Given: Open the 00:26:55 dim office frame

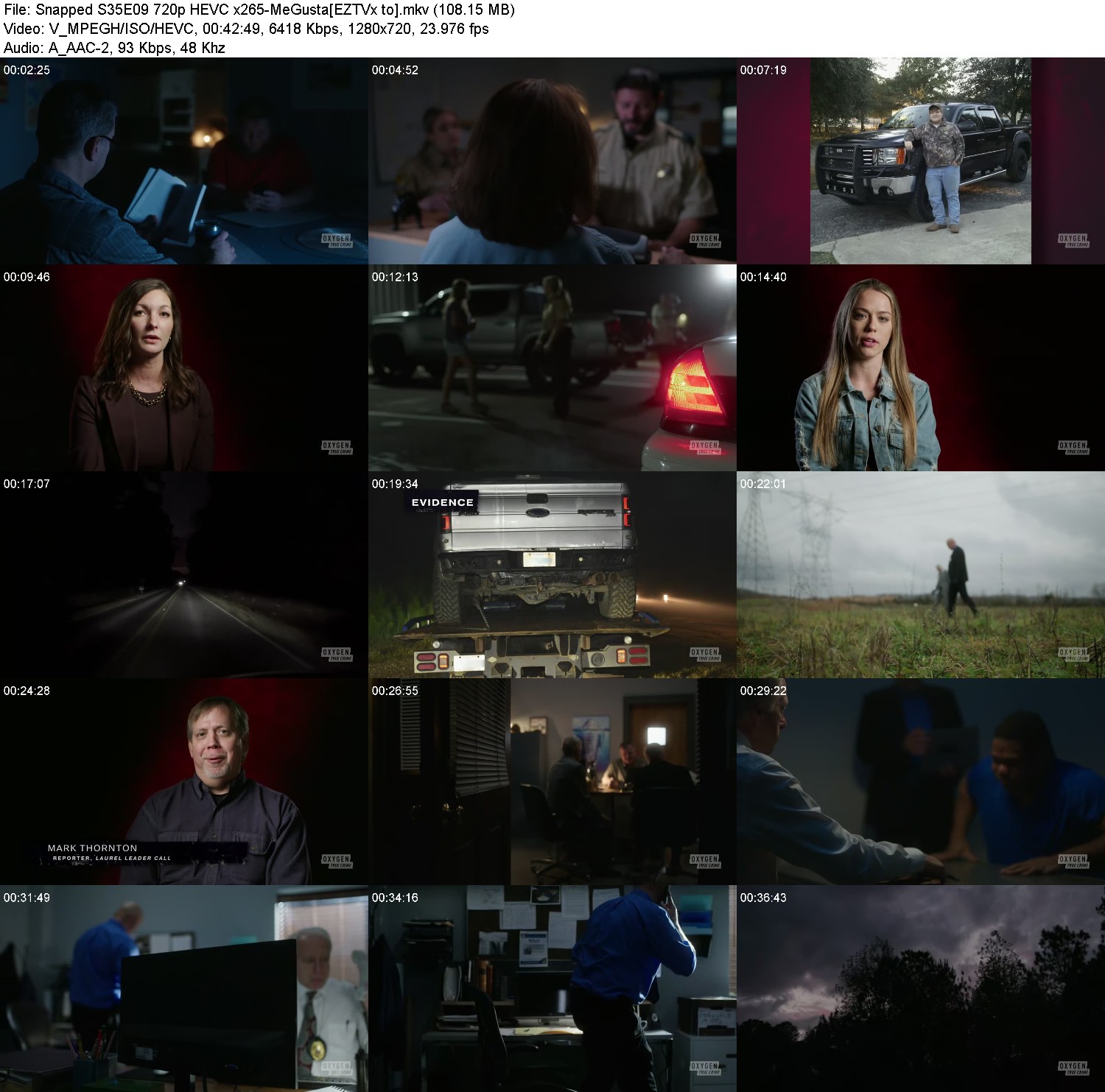Looking at the screenshot, I should 552,782.
